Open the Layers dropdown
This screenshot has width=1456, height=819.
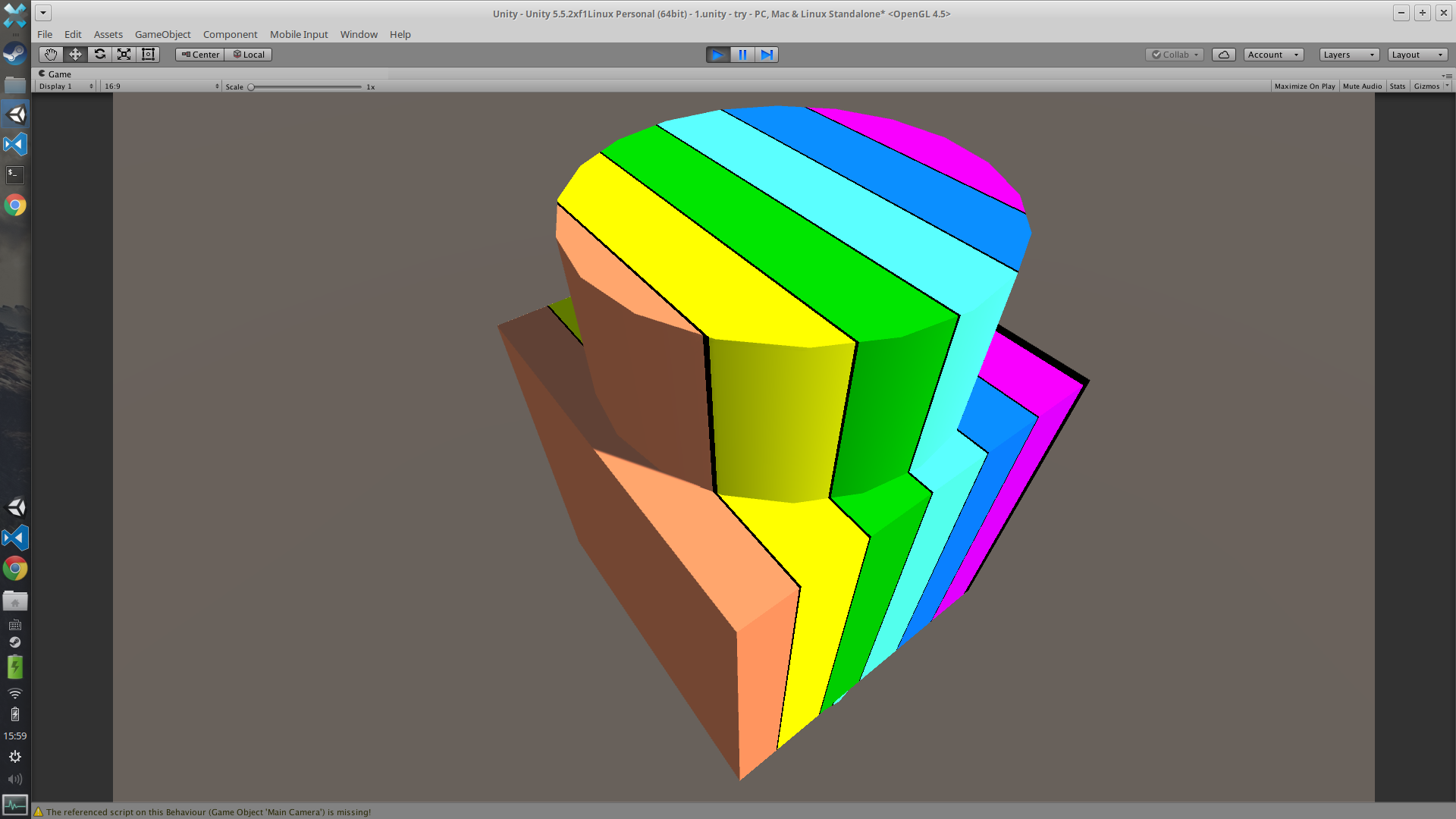pos(1348,55)
